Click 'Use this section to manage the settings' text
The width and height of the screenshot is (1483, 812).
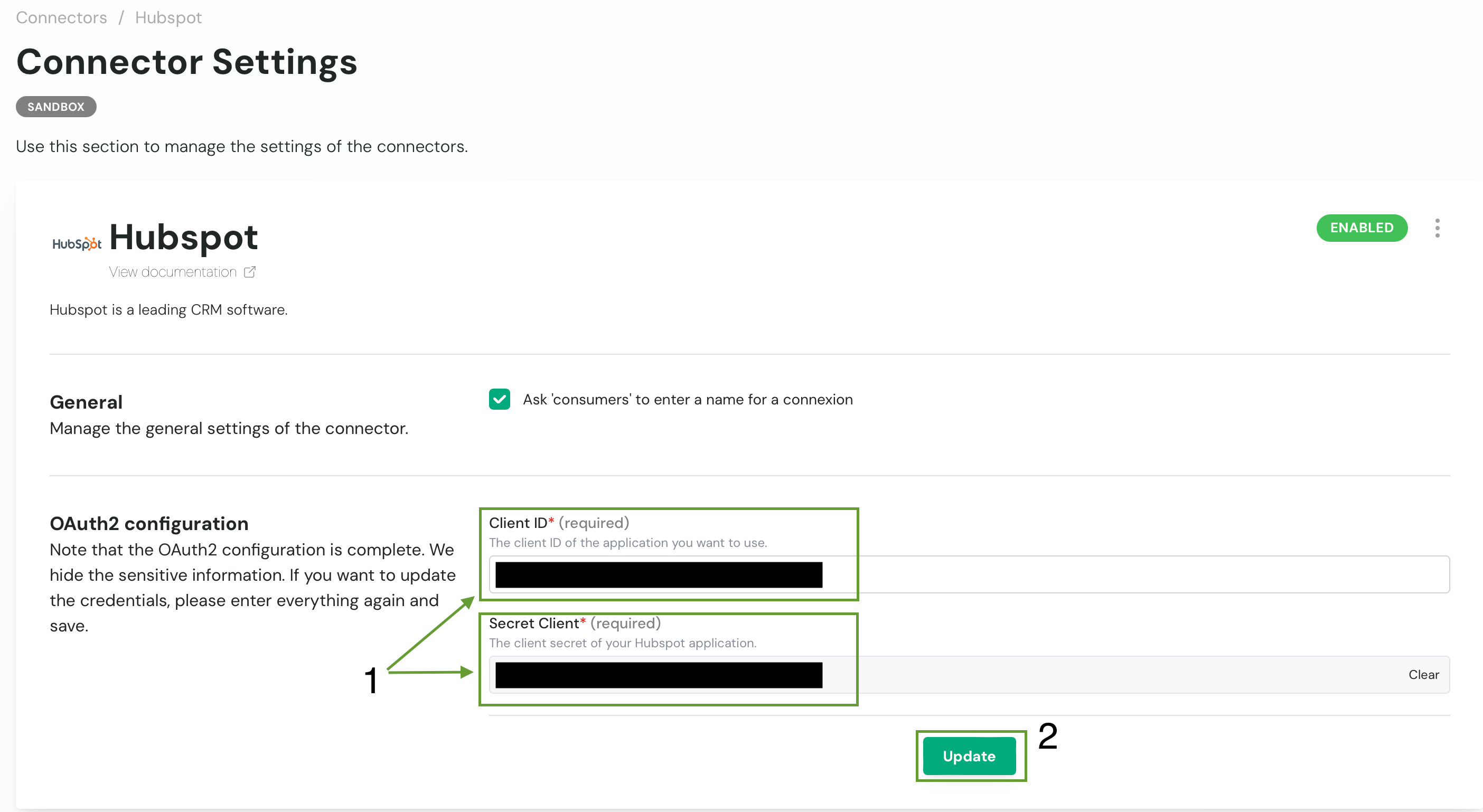point(242,147)
